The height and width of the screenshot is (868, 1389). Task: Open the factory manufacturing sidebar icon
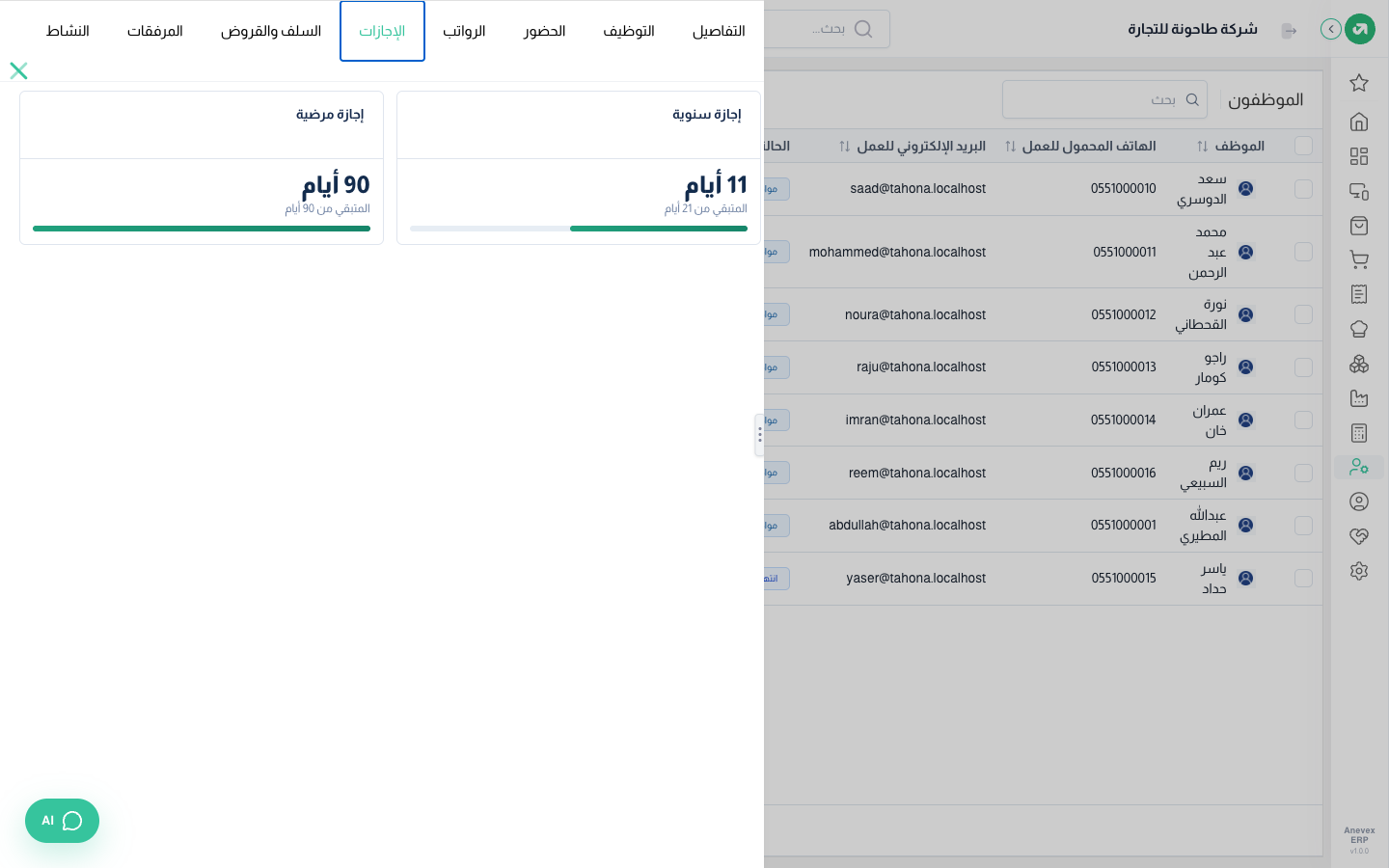click(1359, 398)
